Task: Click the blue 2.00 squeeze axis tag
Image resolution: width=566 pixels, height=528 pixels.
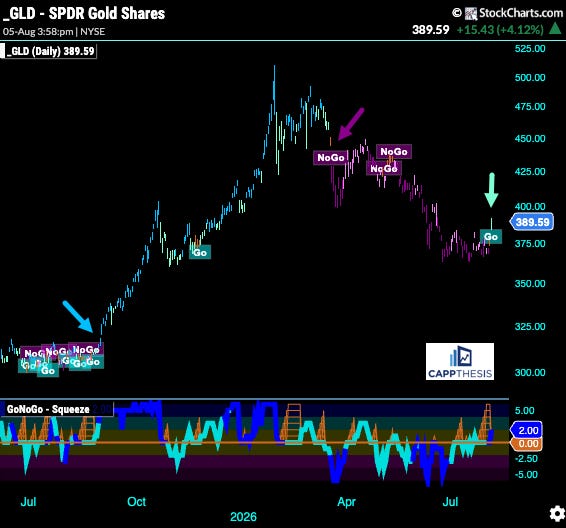Action: [526, 430]
